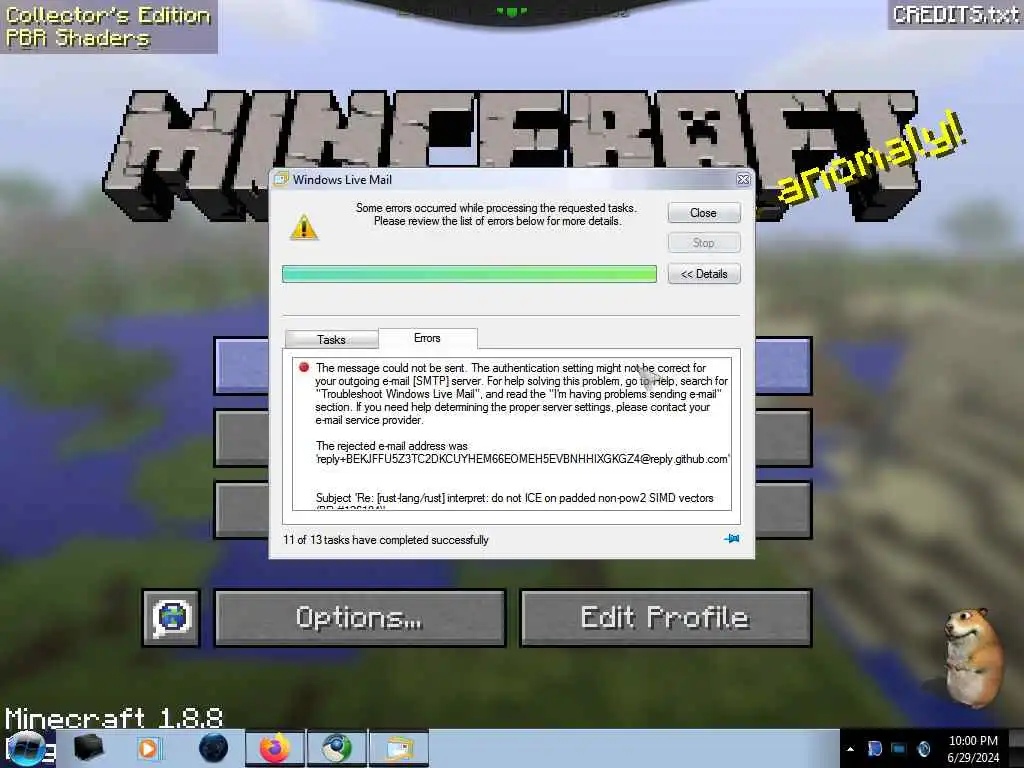
Task: Switch to Windows Live Mail taskbar icon
Action: [x=399, y=748]
